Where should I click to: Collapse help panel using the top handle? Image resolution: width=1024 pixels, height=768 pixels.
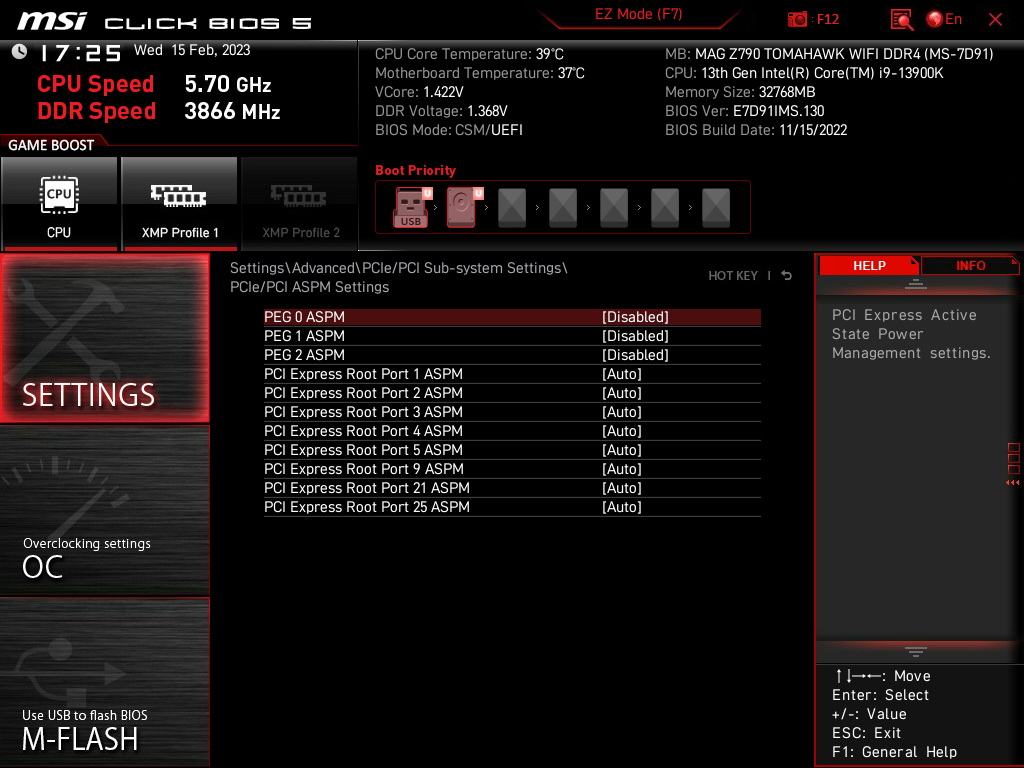[916, 284]
